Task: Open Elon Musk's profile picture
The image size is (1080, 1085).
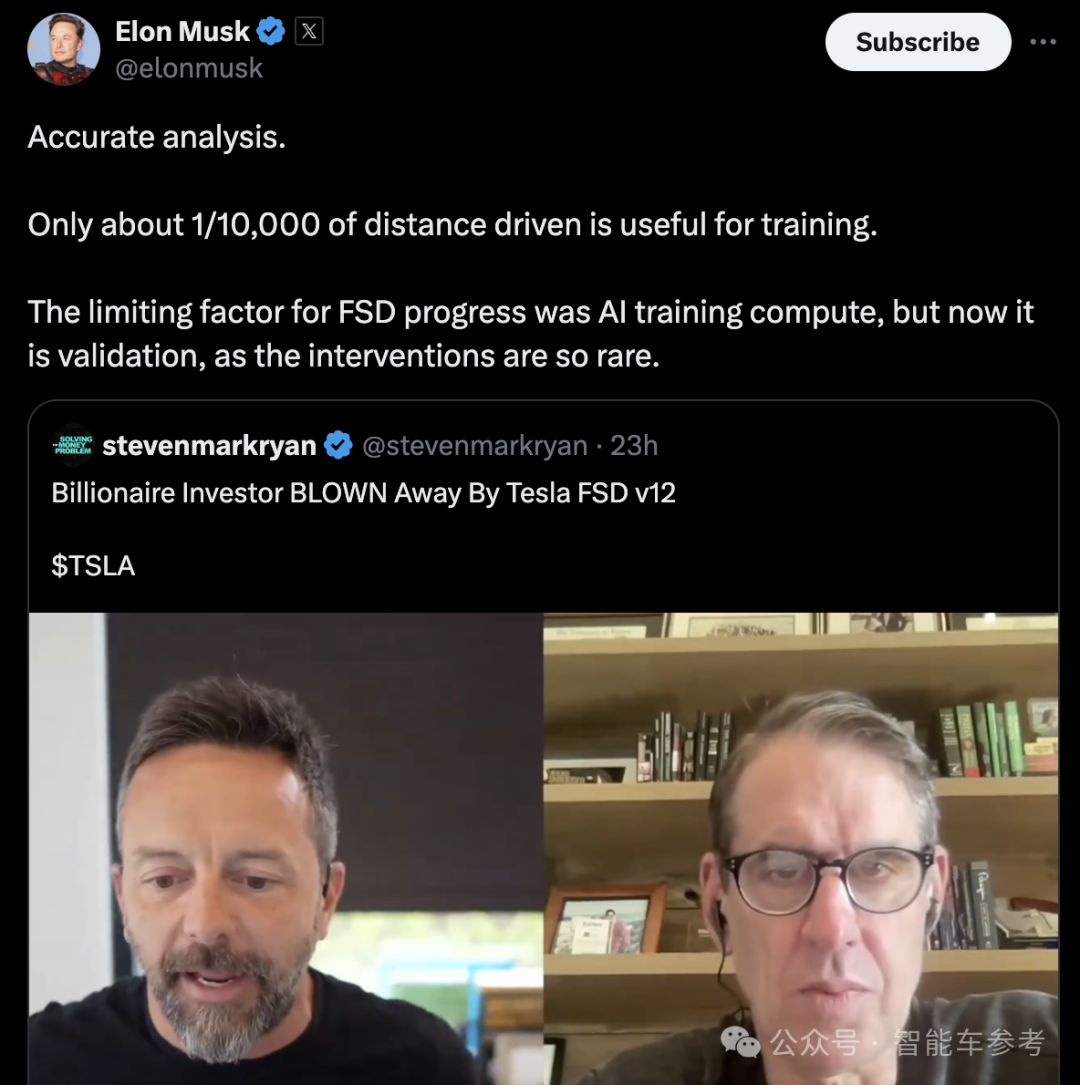Action: point(63,50)
